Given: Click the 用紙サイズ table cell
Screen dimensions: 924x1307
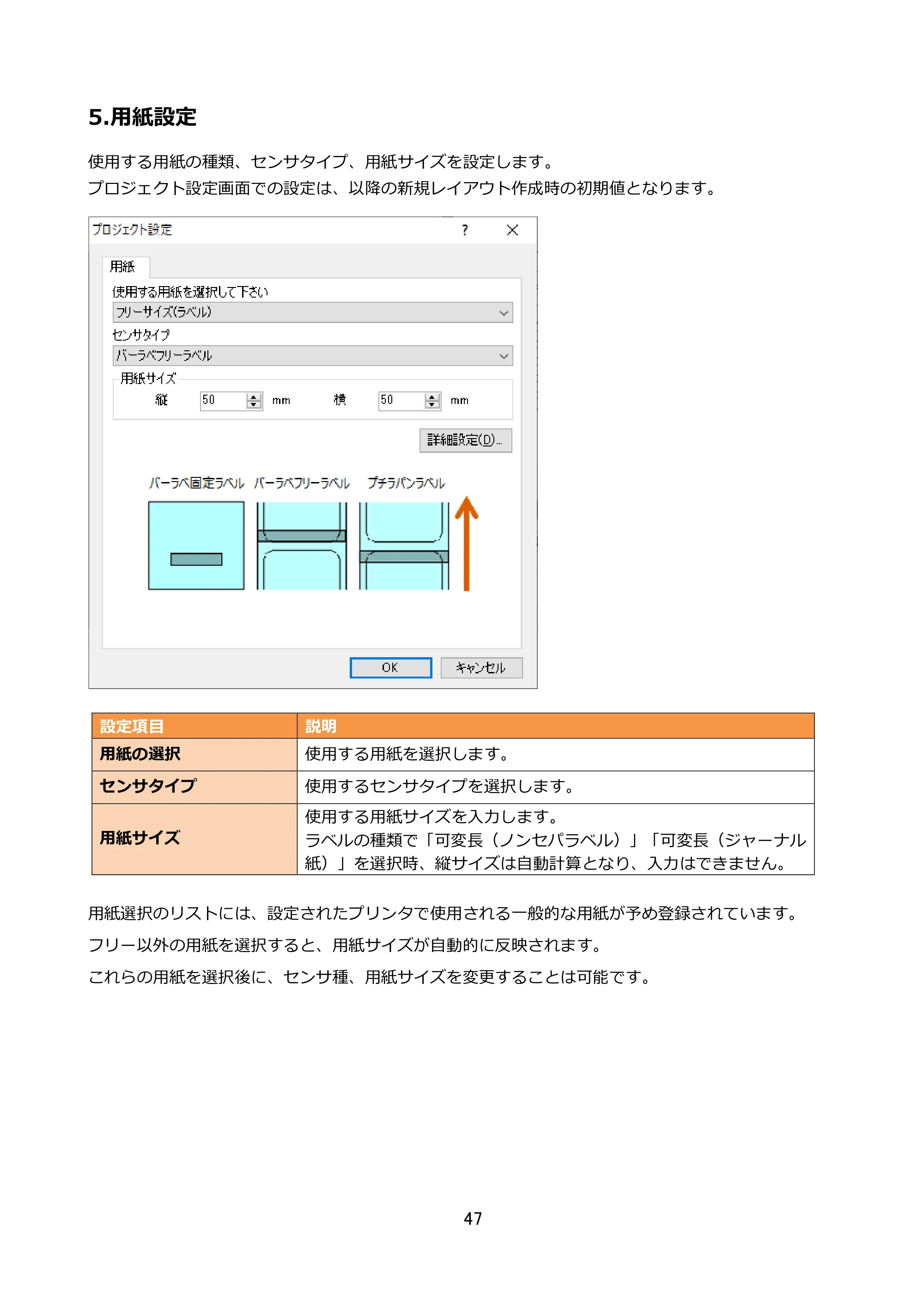Looking at the screenshot, I should point(195,839).
